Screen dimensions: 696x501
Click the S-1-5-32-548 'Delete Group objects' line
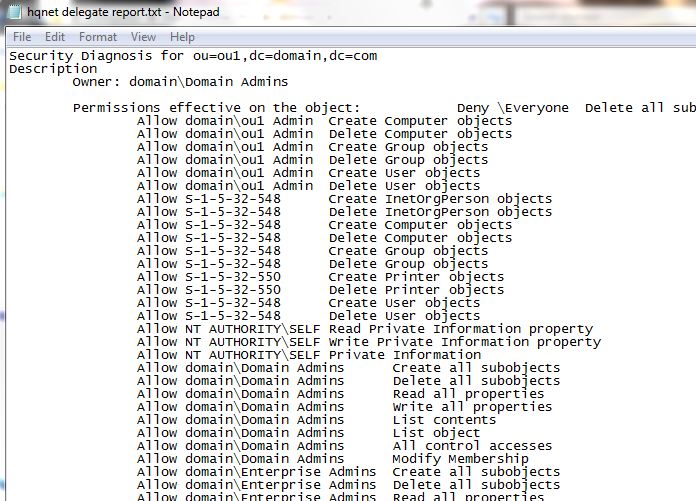pyautogui.click(x=312, y=264)
